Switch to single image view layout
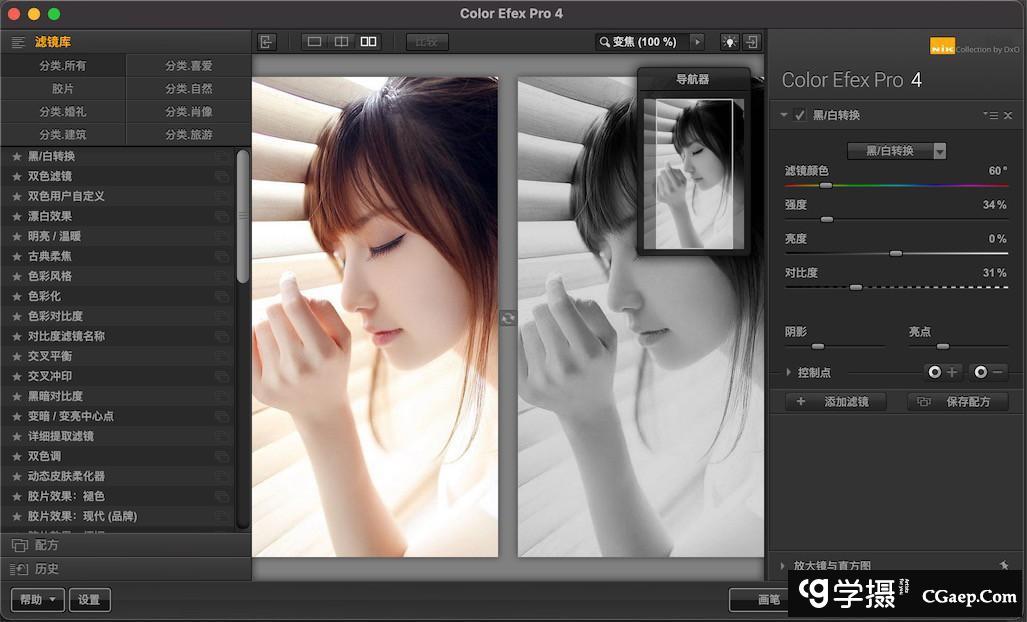 [314, 42]
